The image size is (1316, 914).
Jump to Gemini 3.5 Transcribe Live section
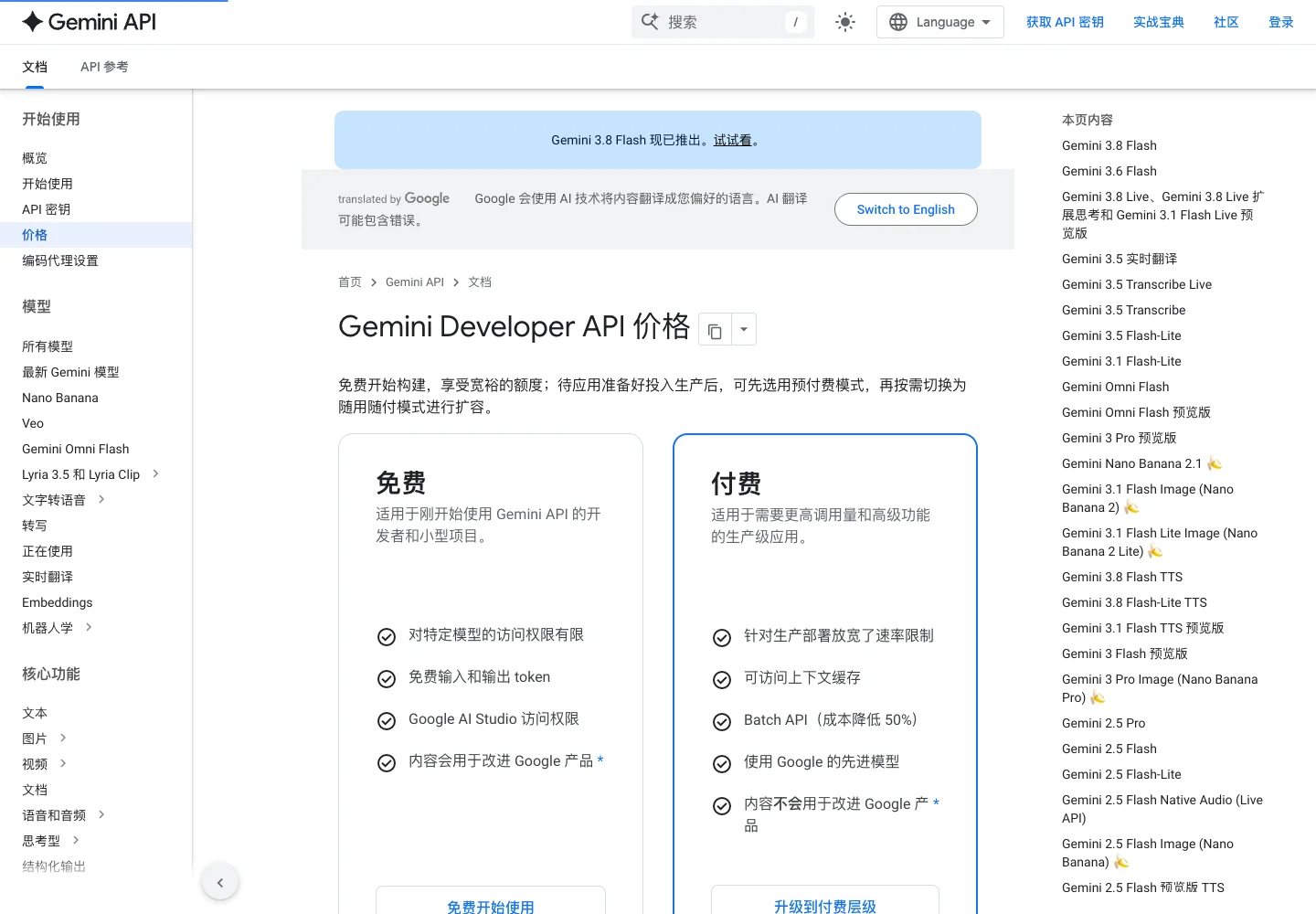[1137, 284]
